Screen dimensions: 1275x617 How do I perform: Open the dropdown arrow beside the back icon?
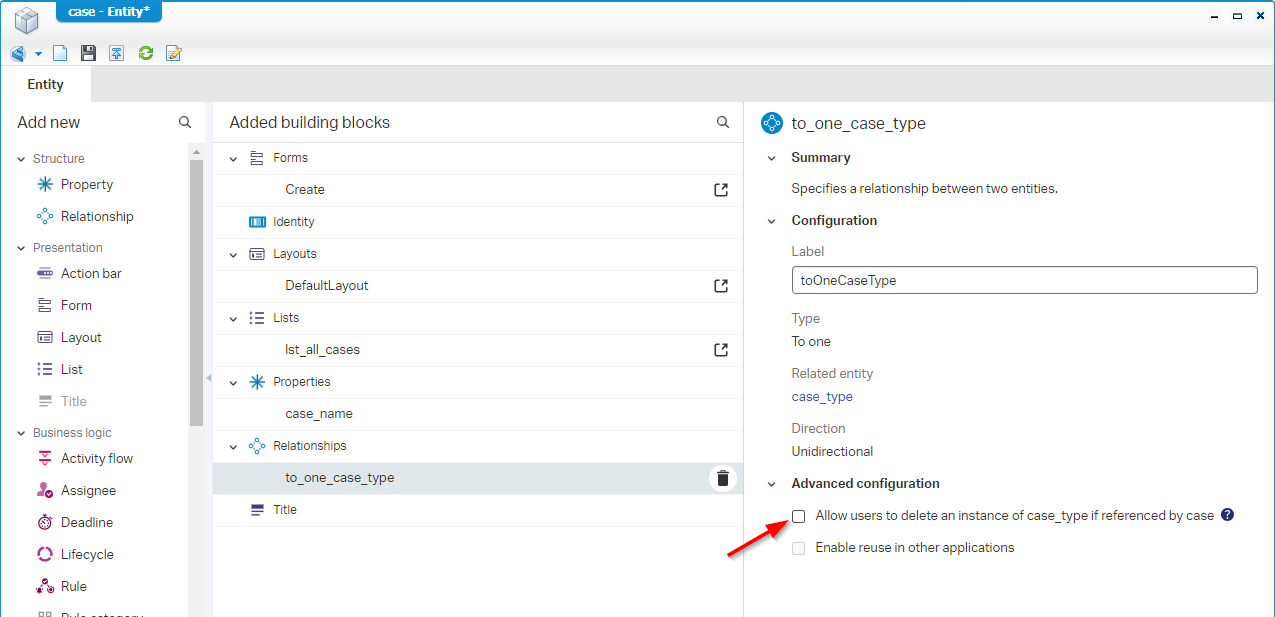pyautogui.click(x=38, y=53)
